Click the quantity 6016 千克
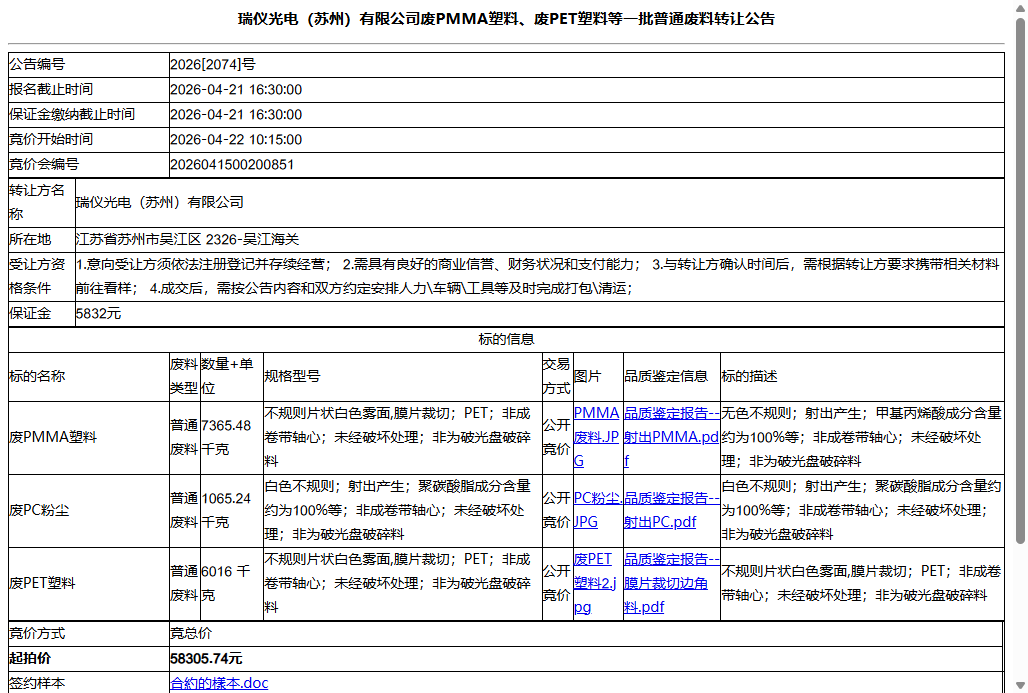 [226, 583]
